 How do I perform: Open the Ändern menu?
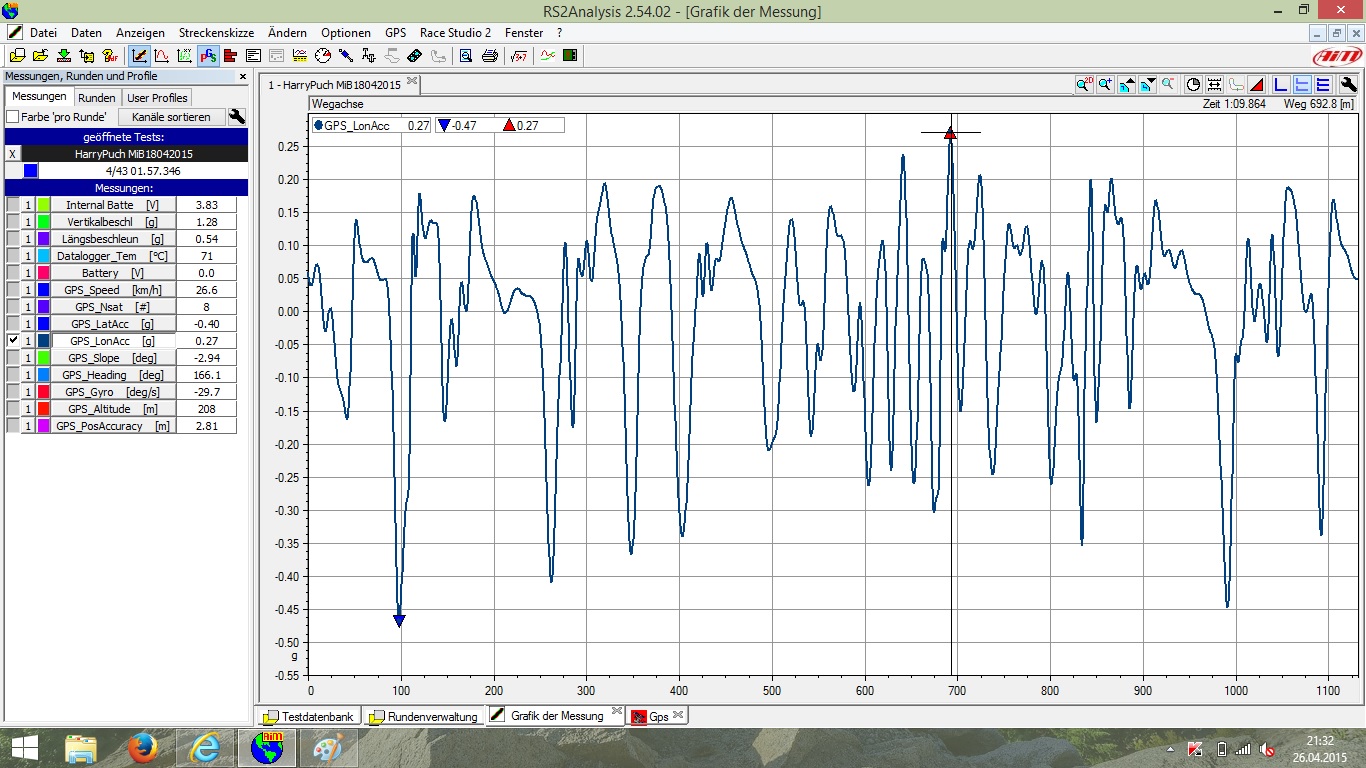click(287, 33)
